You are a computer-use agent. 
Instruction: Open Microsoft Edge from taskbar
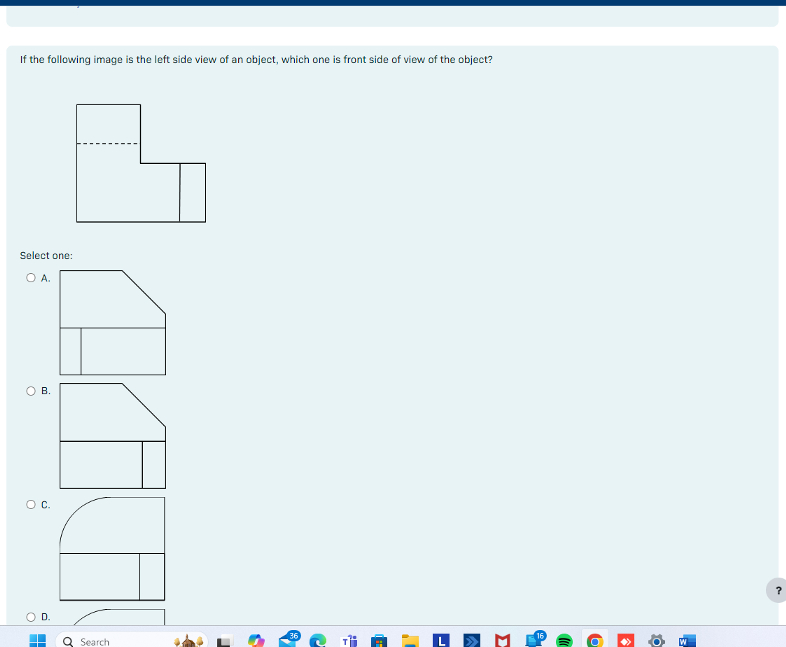pos(318,641)
